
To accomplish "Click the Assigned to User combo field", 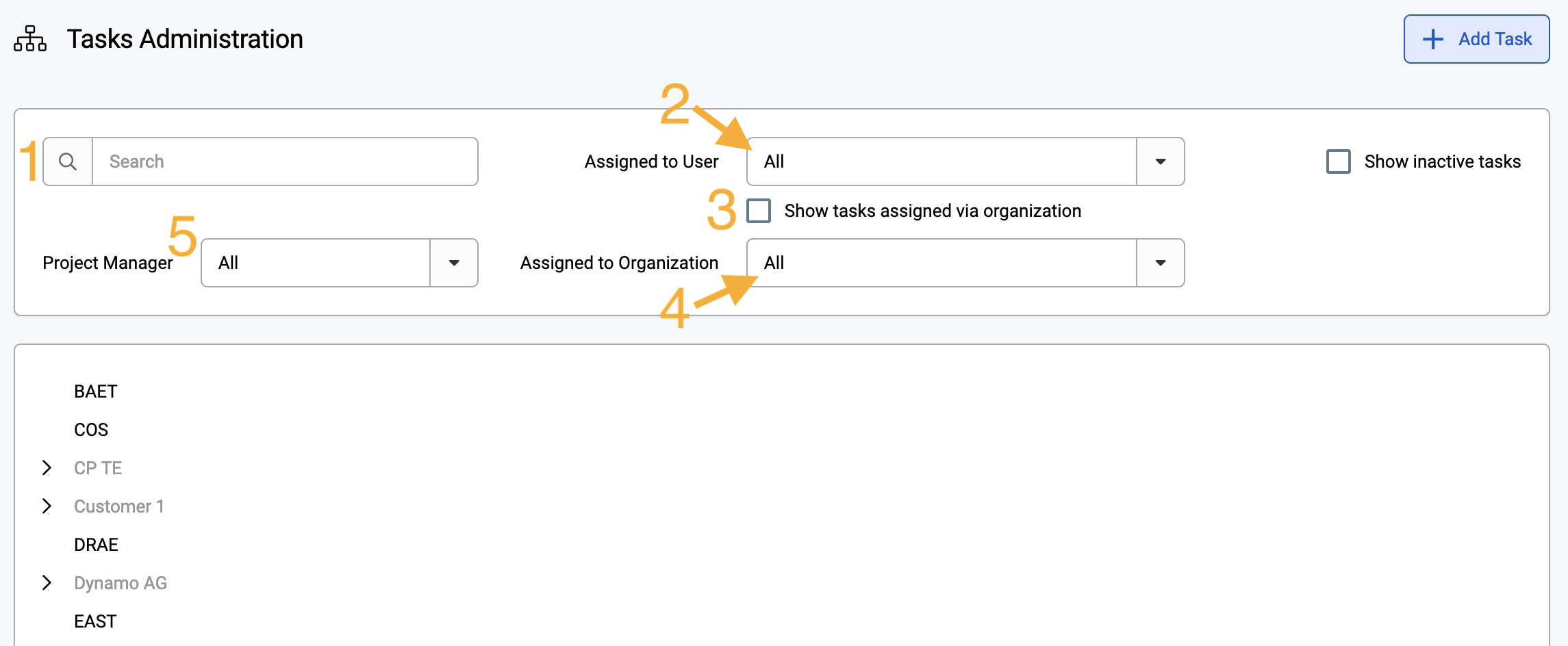I will 941,161.
